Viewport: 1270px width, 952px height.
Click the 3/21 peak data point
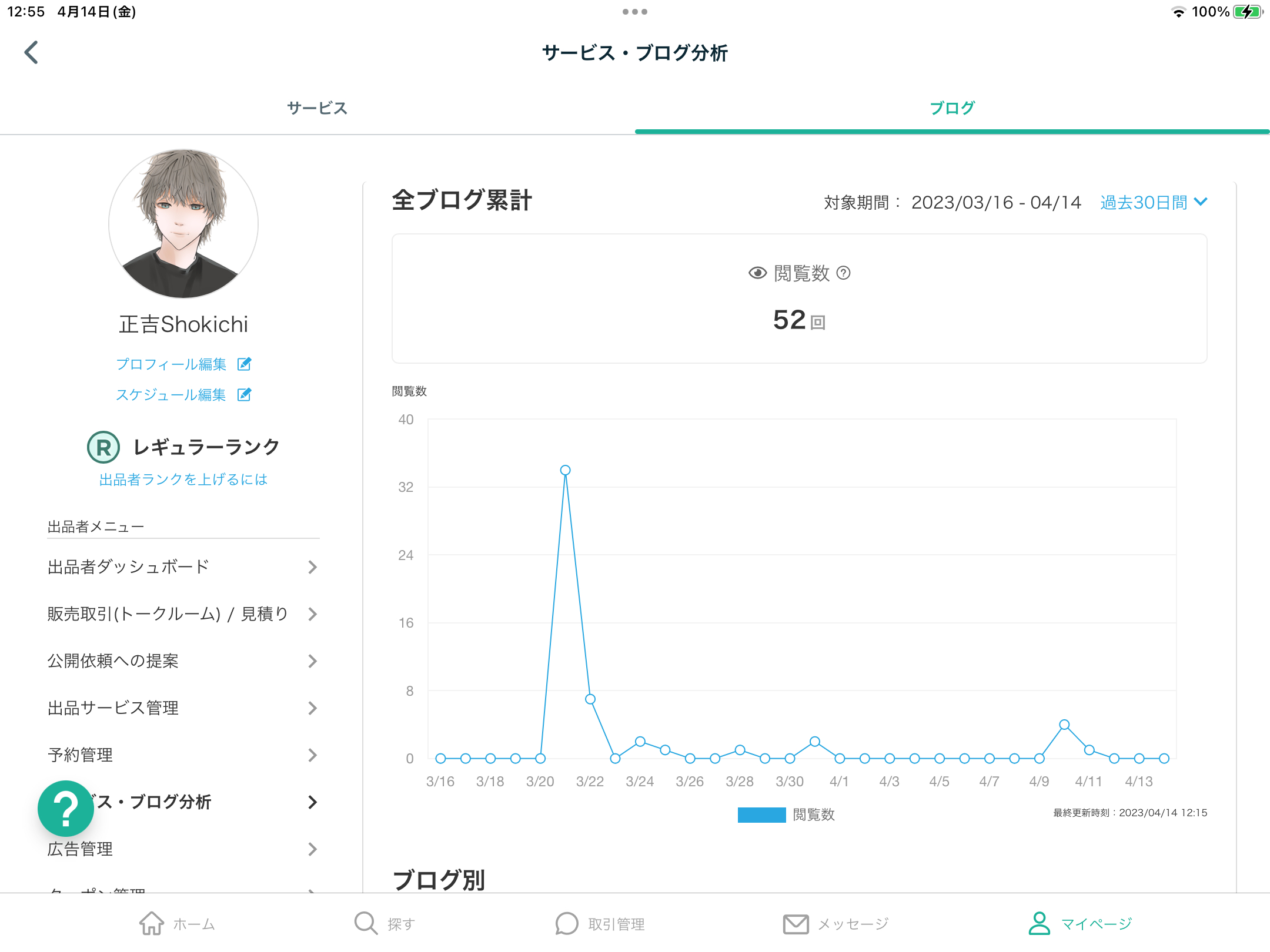tap(565, 470)
